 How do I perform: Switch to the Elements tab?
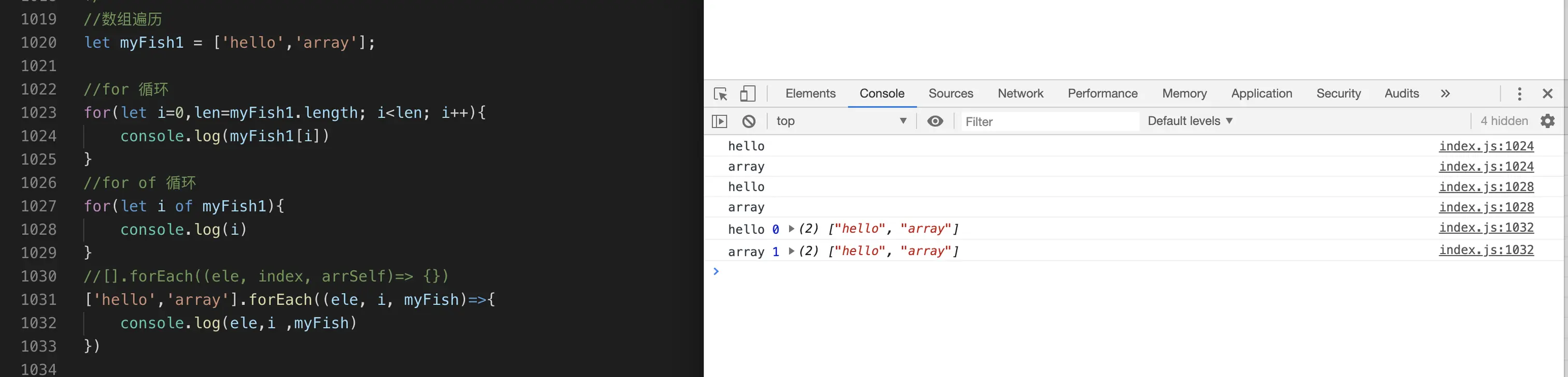[x=810, y=94]
